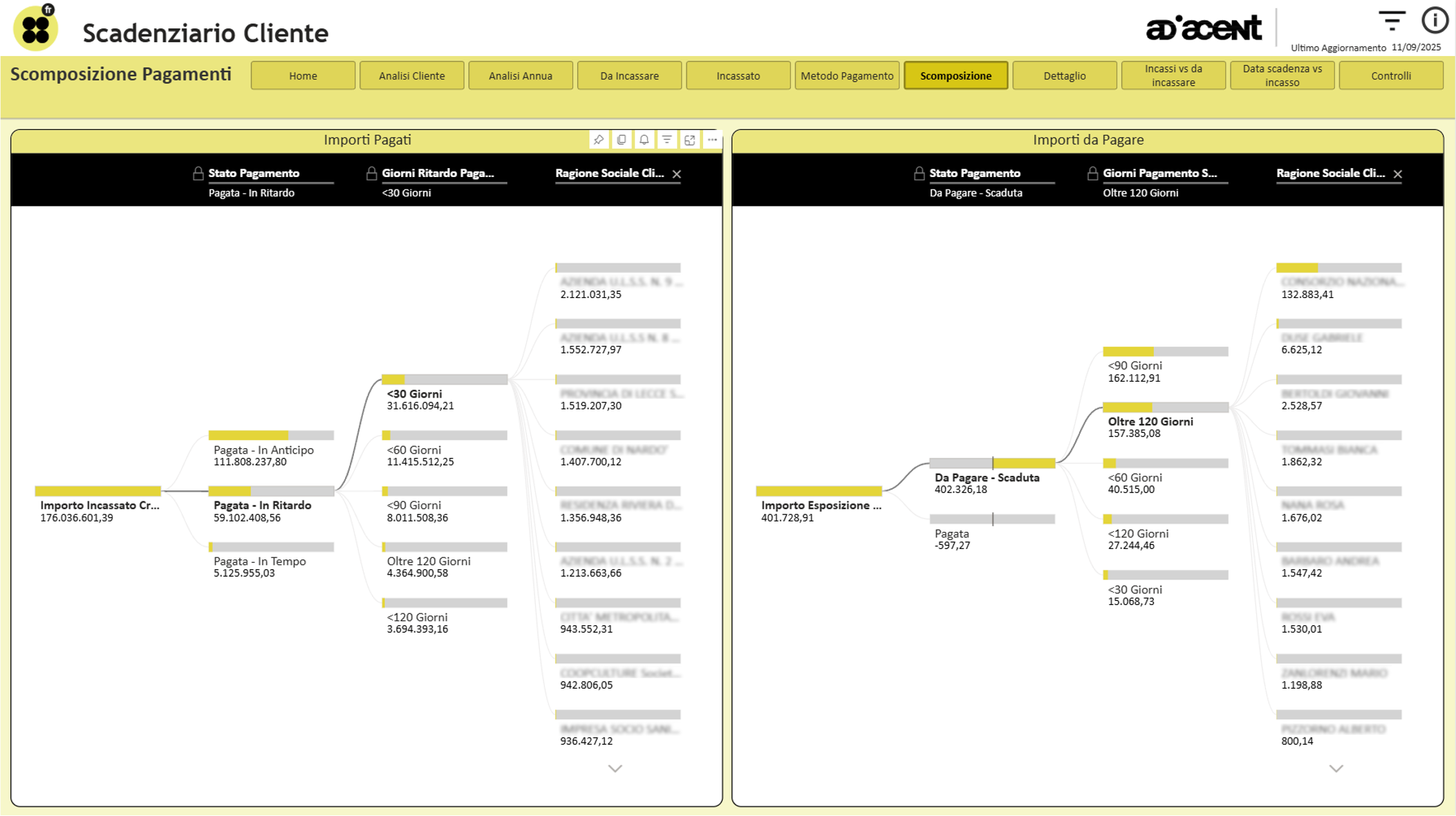The height and width of the screenshot is (816, 1456).
Task: Open more options ellipsis for Importi Pagati
Action: click(712, 140)
